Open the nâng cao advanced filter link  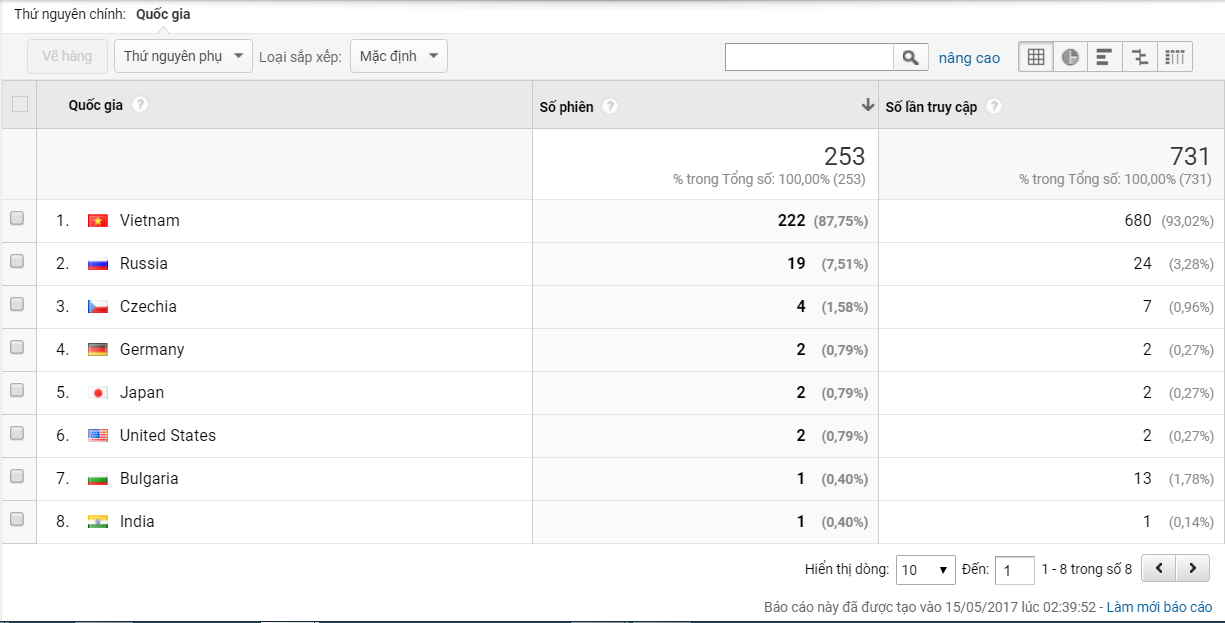pos(969,58)
